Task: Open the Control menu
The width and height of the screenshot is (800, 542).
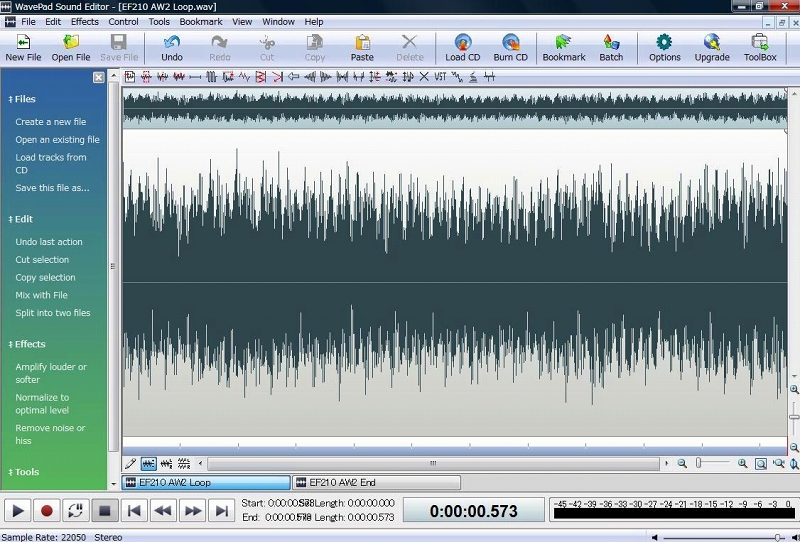Action: click(x=123, y=22)
